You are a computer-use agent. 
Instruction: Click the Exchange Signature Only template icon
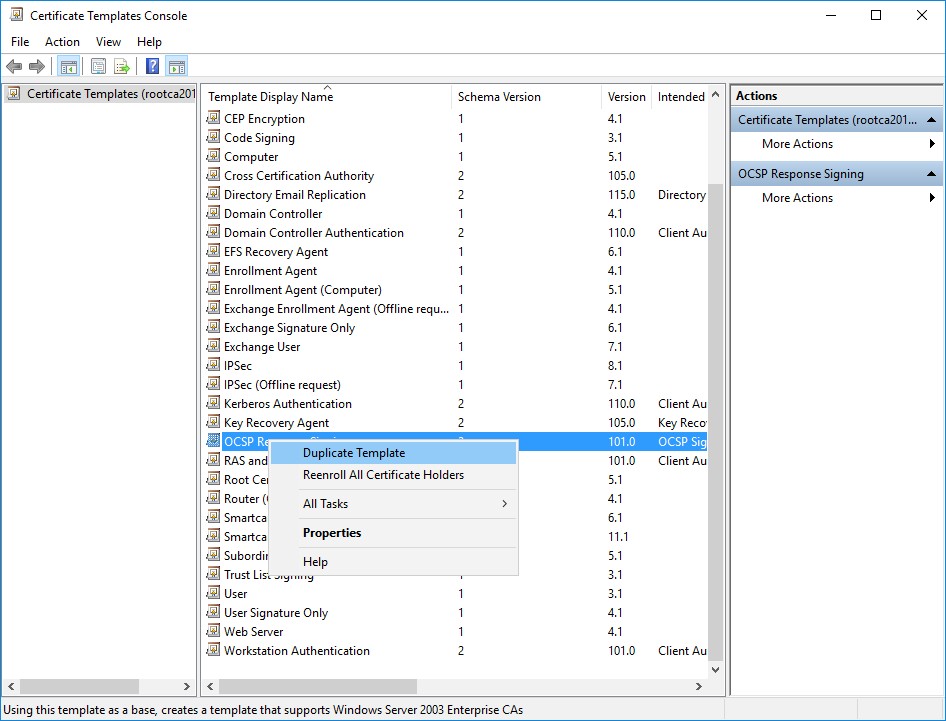coord(213,327)
